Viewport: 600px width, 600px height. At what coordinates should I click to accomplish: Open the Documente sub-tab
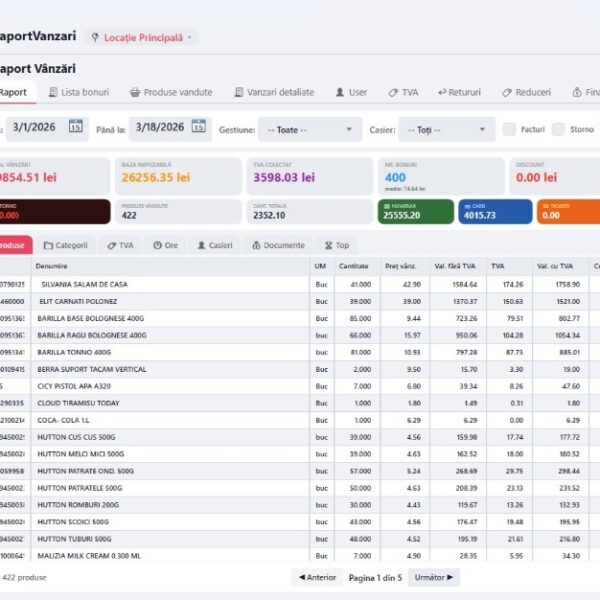pos(279,245)
